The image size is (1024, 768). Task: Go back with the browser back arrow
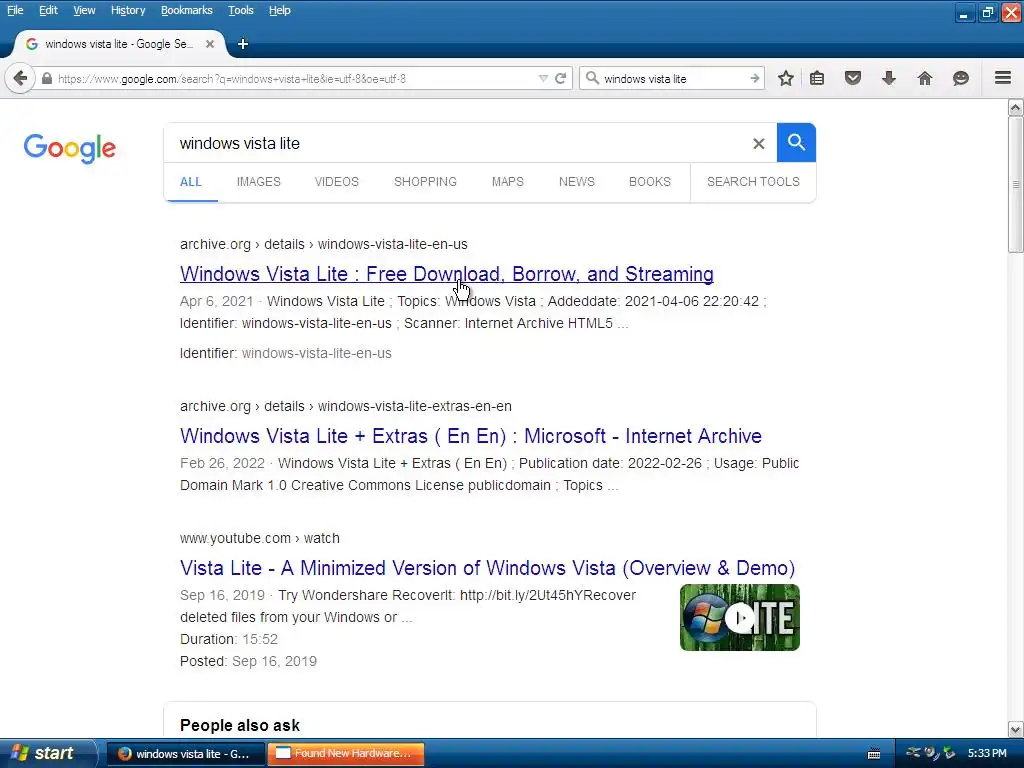pyautogui.click(x=20, y=79)
